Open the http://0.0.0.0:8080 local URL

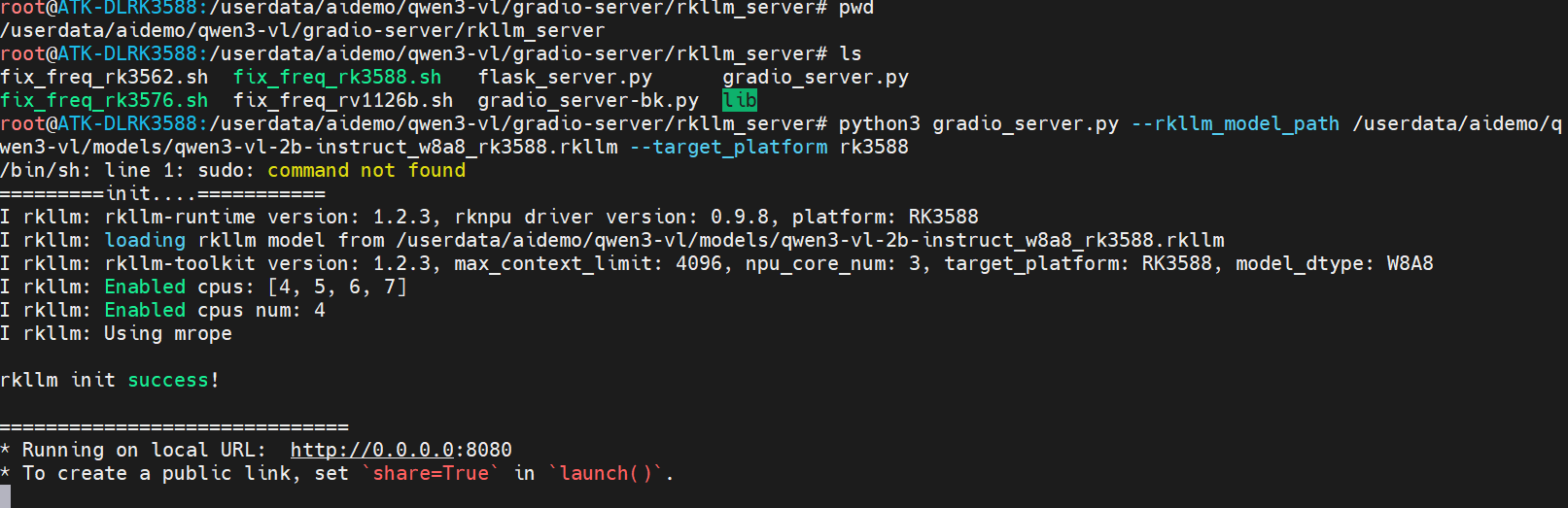[x=401, y=450]
